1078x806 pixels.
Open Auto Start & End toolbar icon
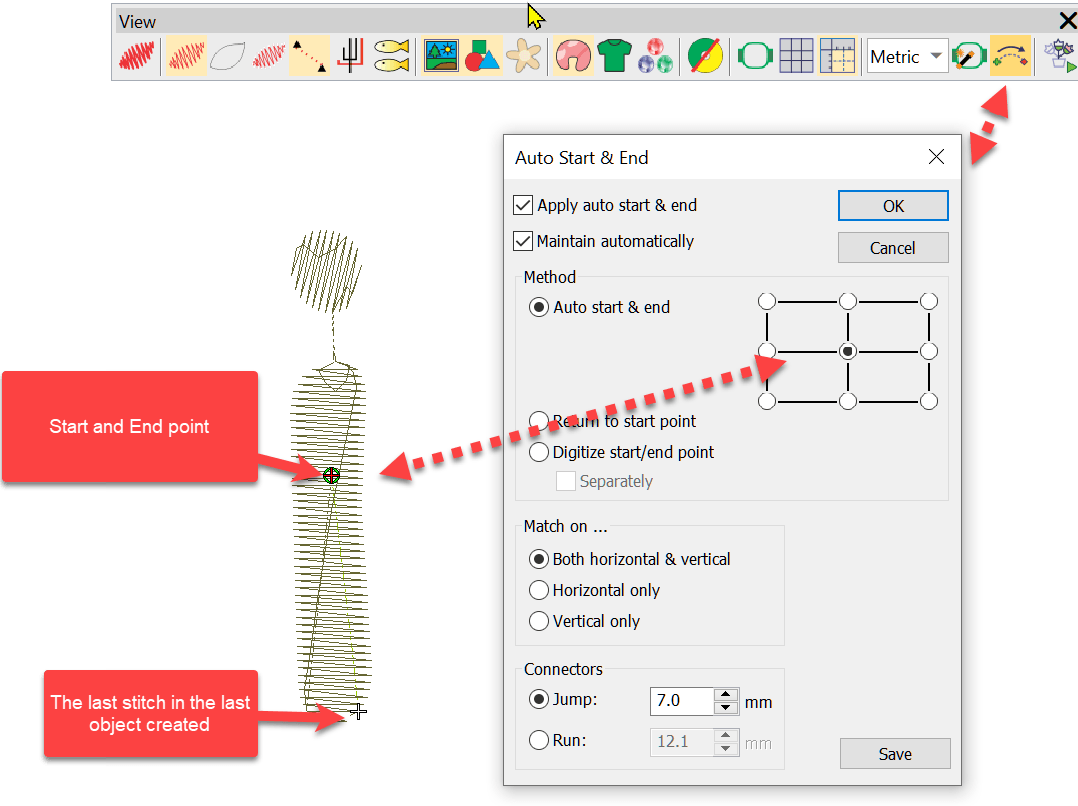[1009, 57]
